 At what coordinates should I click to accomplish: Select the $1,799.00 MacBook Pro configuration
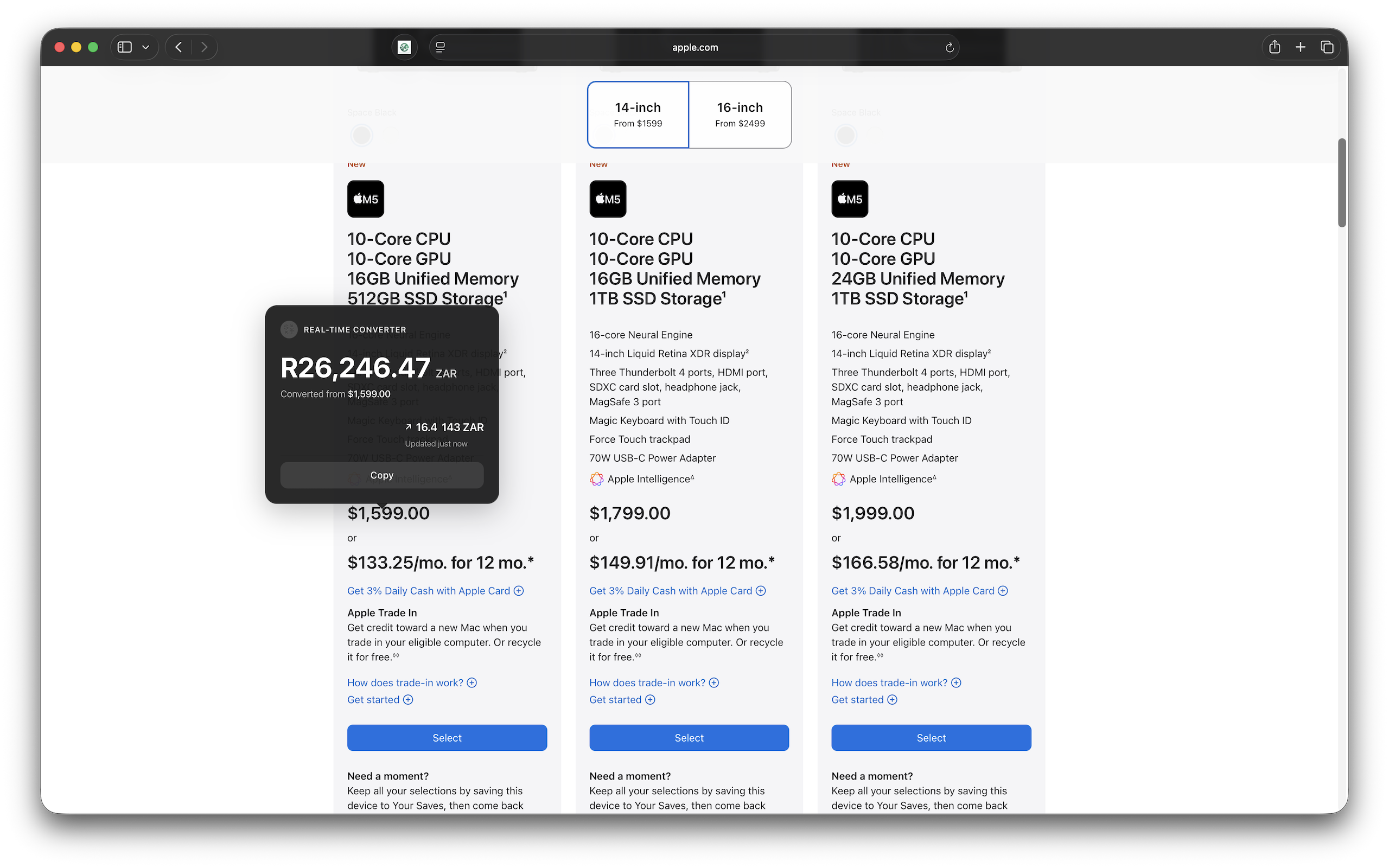pos(689,738)
